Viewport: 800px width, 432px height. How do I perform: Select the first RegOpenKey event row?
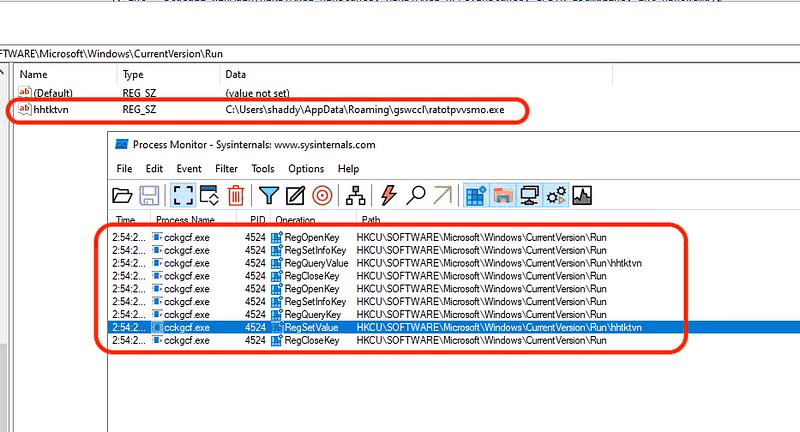455,237
